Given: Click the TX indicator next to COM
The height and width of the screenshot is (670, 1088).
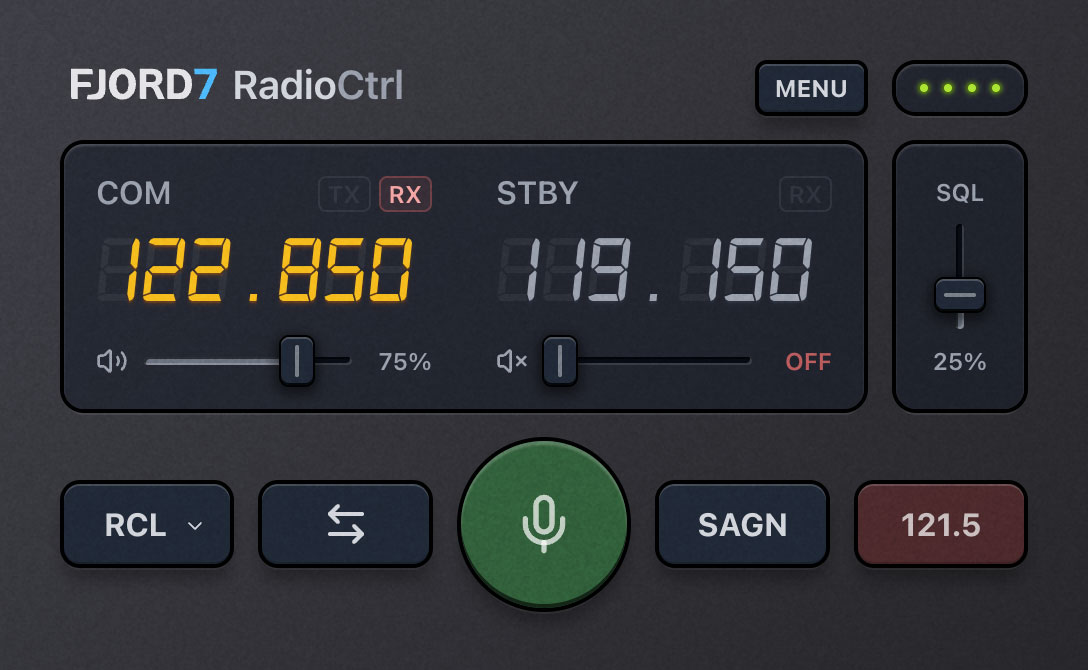Looking at the screenshot, I should (344, 194).
